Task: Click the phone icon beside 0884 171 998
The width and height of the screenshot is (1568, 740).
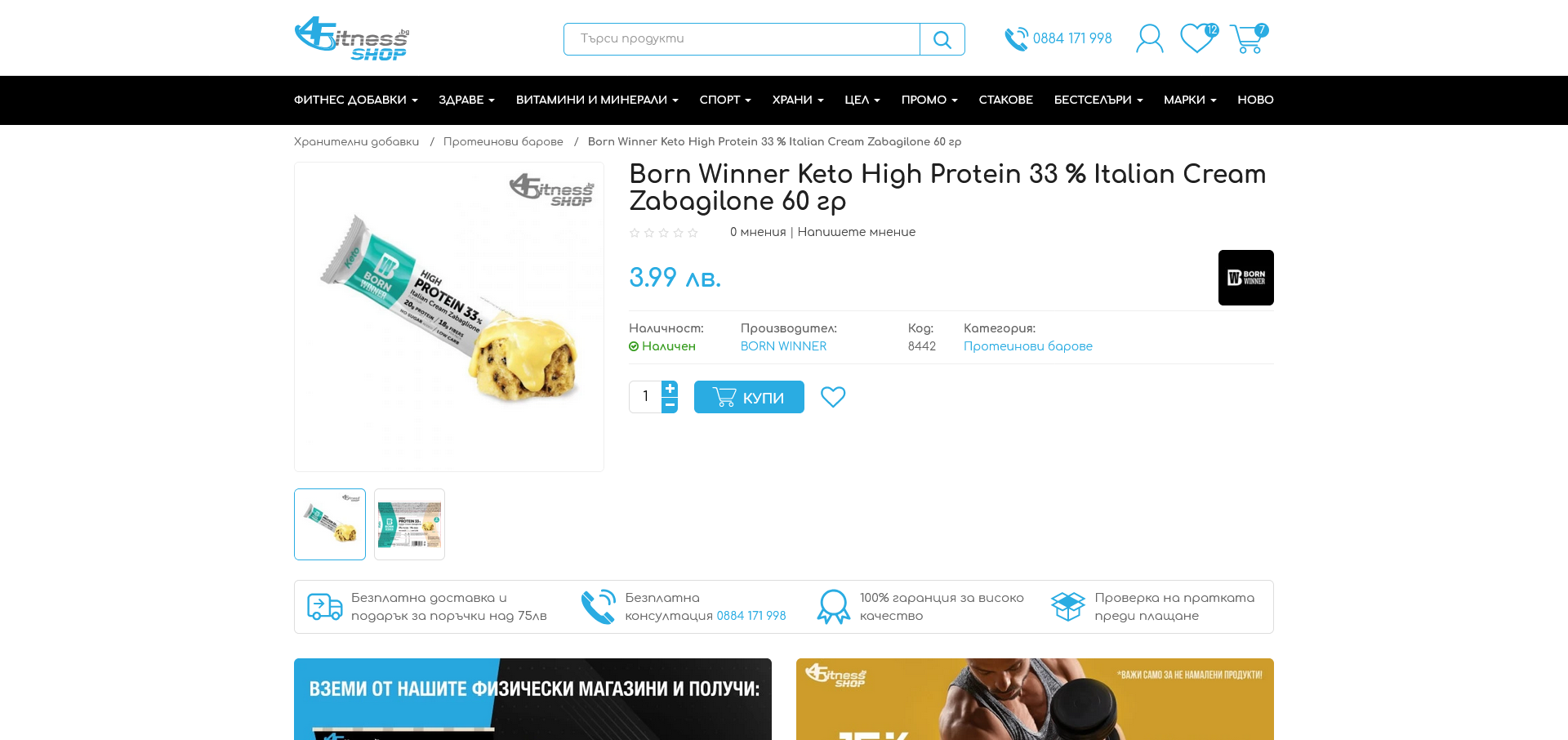Action: pos(1016,38)
